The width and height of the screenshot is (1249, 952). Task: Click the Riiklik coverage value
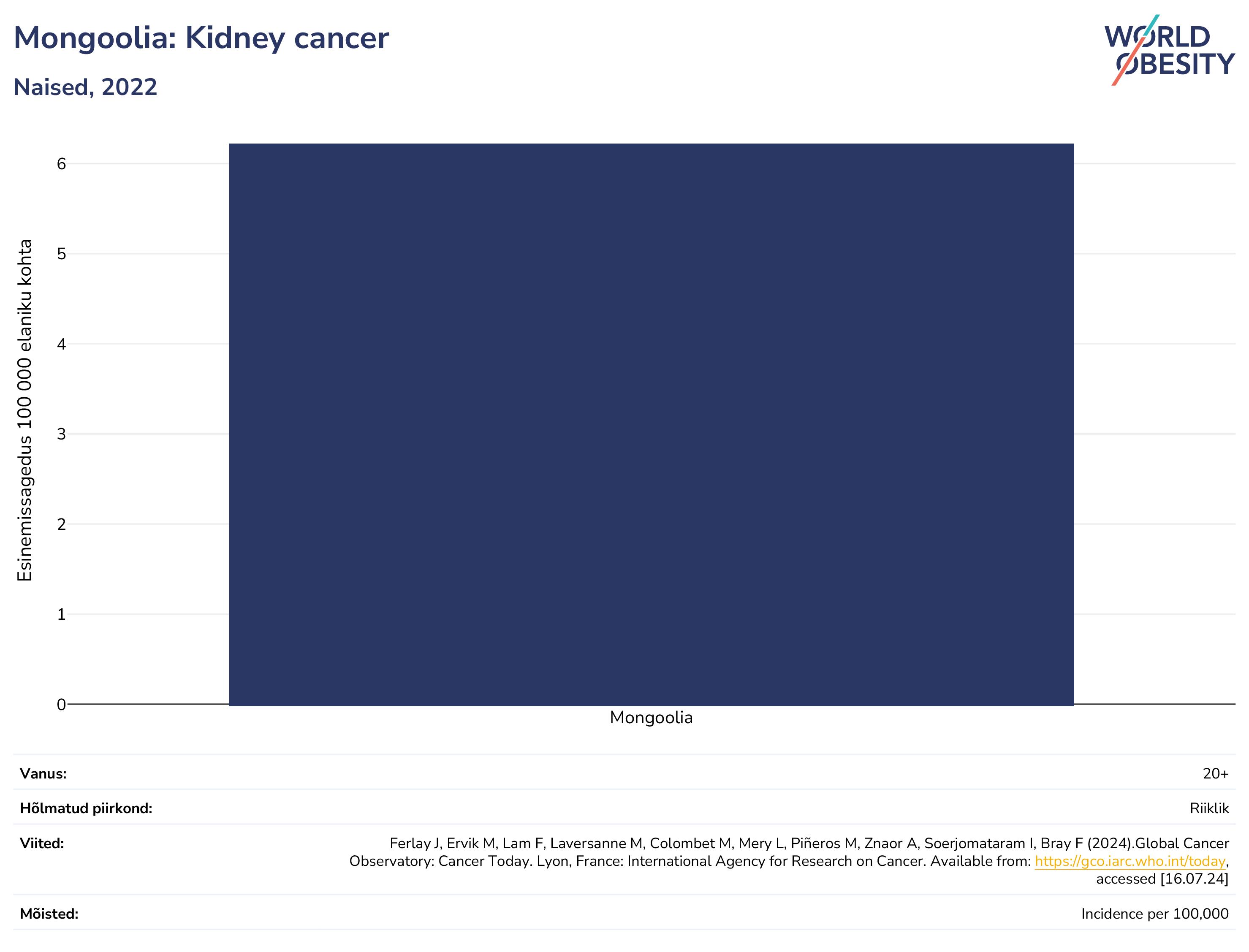[1209, 808]
